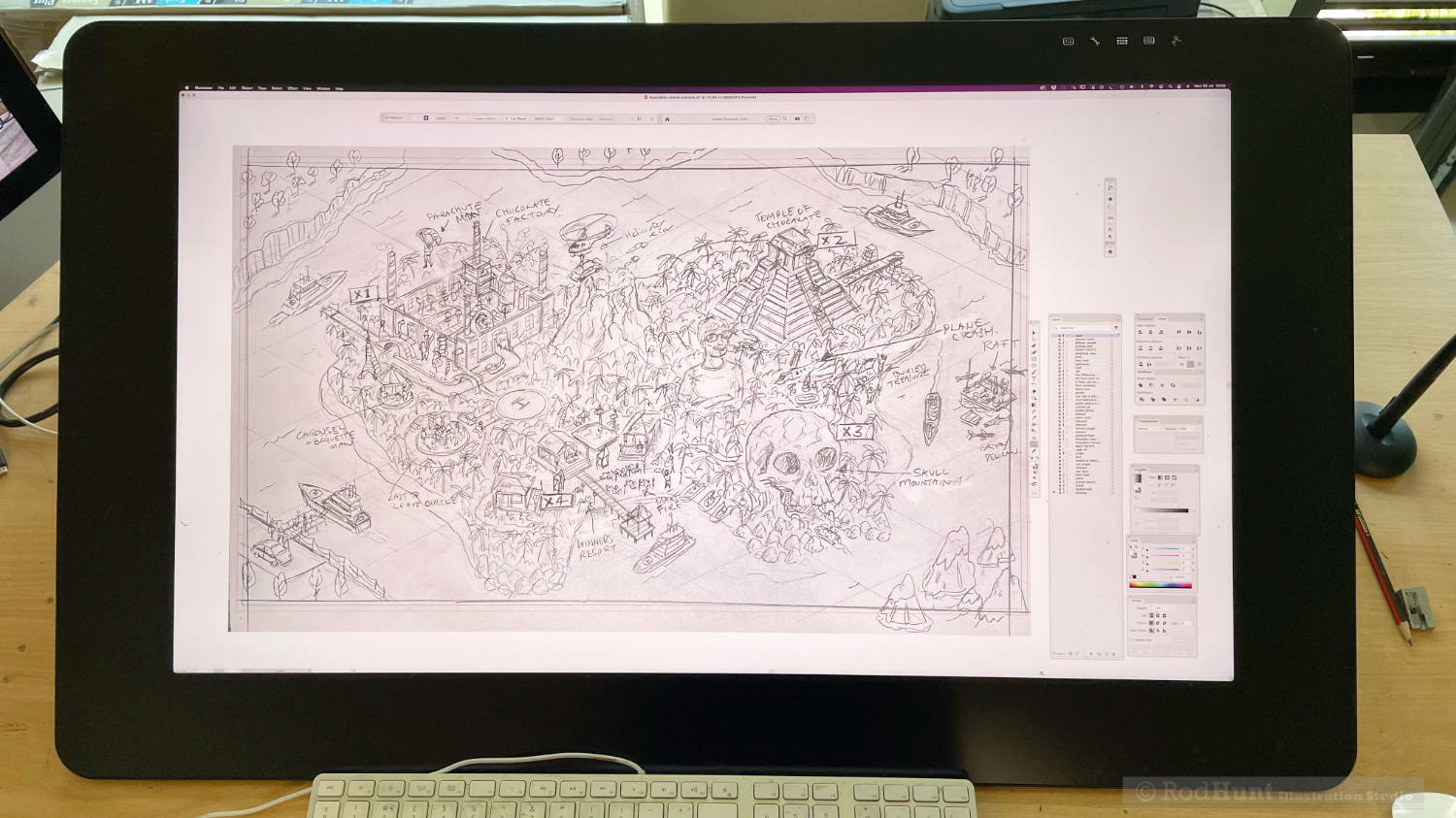Pick a color from the spectrum bar
1456x818 pixels.
tap(1161, 585)
